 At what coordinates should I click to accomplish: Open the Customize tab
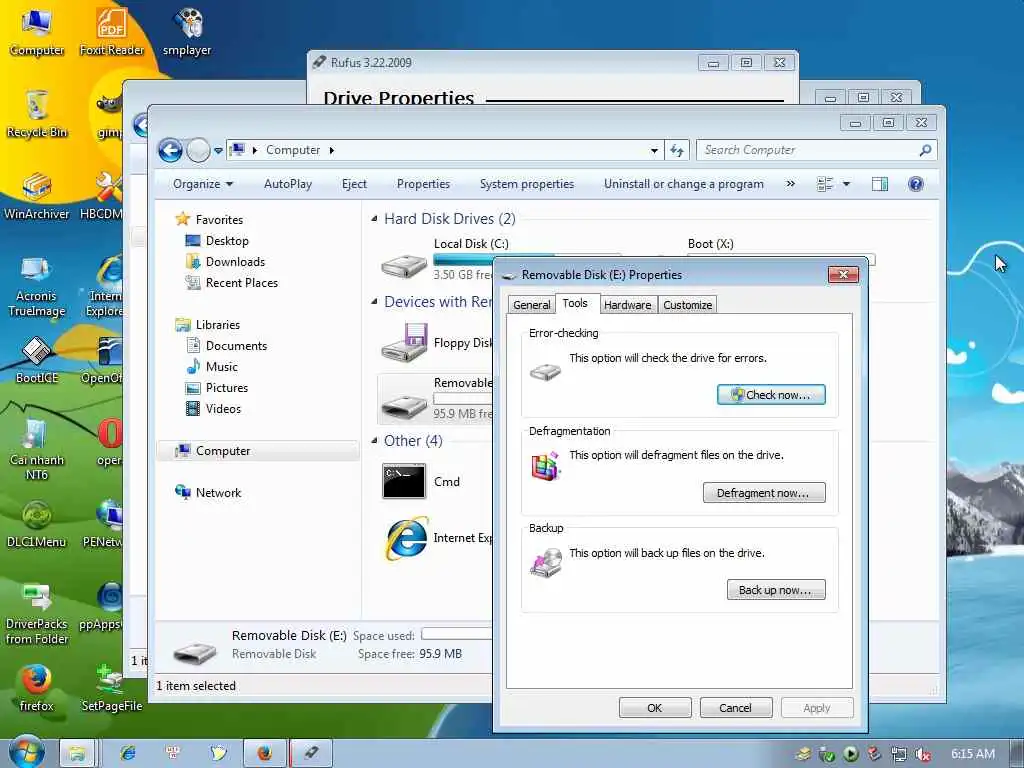688,305
